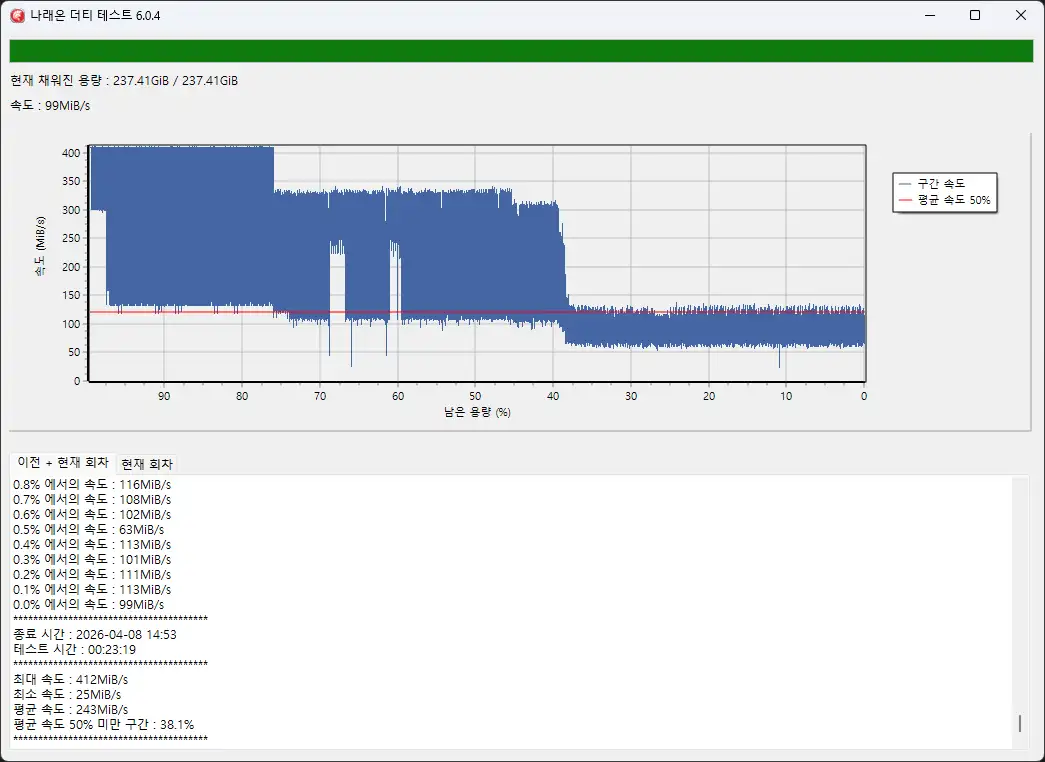Click the red average speed line in chart
This screenshot has width=1045, height=762.
pyautogui.click(x=477, y=312)
